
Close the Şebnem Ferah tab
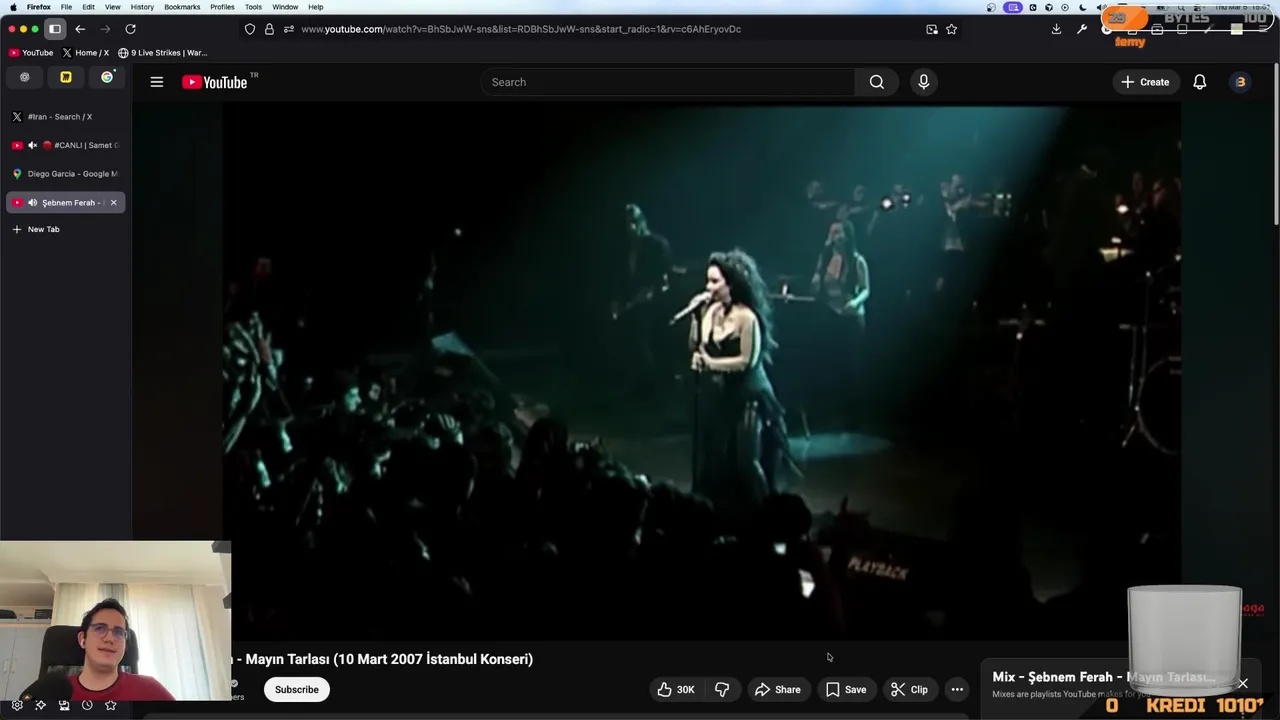[x=113, y=202]
